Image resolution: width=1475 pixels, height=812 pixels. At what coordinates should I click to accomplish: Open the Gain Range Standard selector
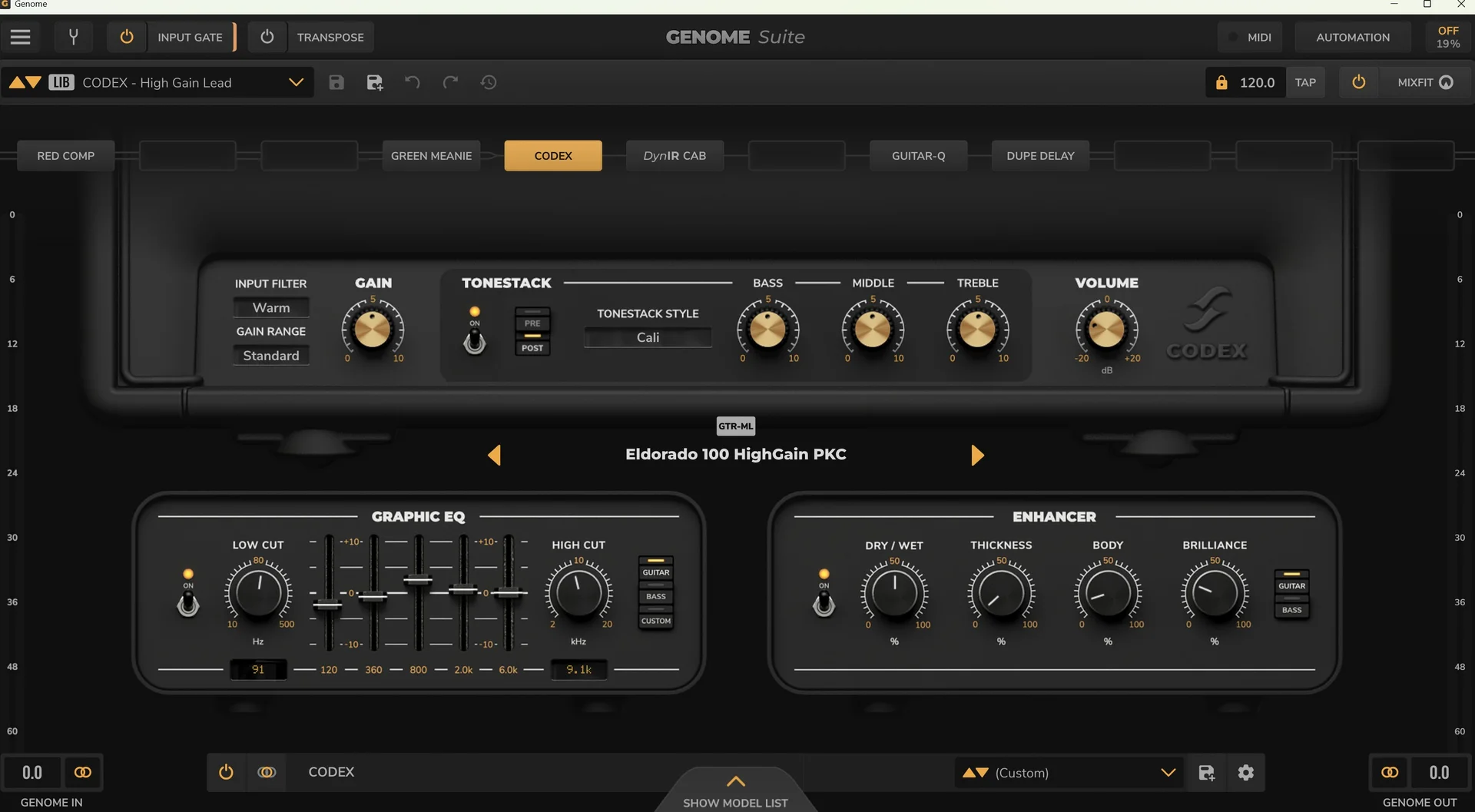click(x=271, y=355)
